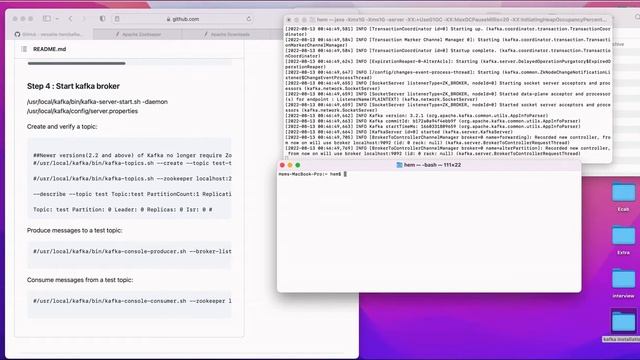Click the '--describe --topic test' code line
Image resolution: width=640 pixels, height=360 pixels.
[132, 194]
